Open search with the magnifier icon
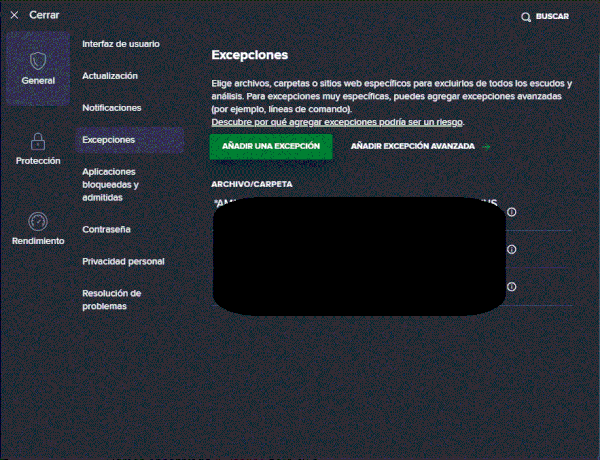Viewport: 600px width, 460px height. [527, 17]
